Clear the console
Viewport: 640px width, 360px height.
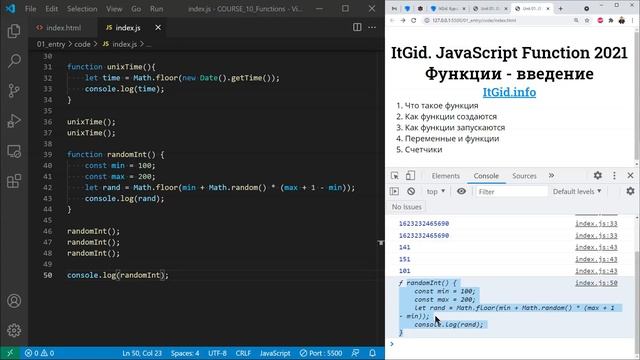click(x=411, y=191)
